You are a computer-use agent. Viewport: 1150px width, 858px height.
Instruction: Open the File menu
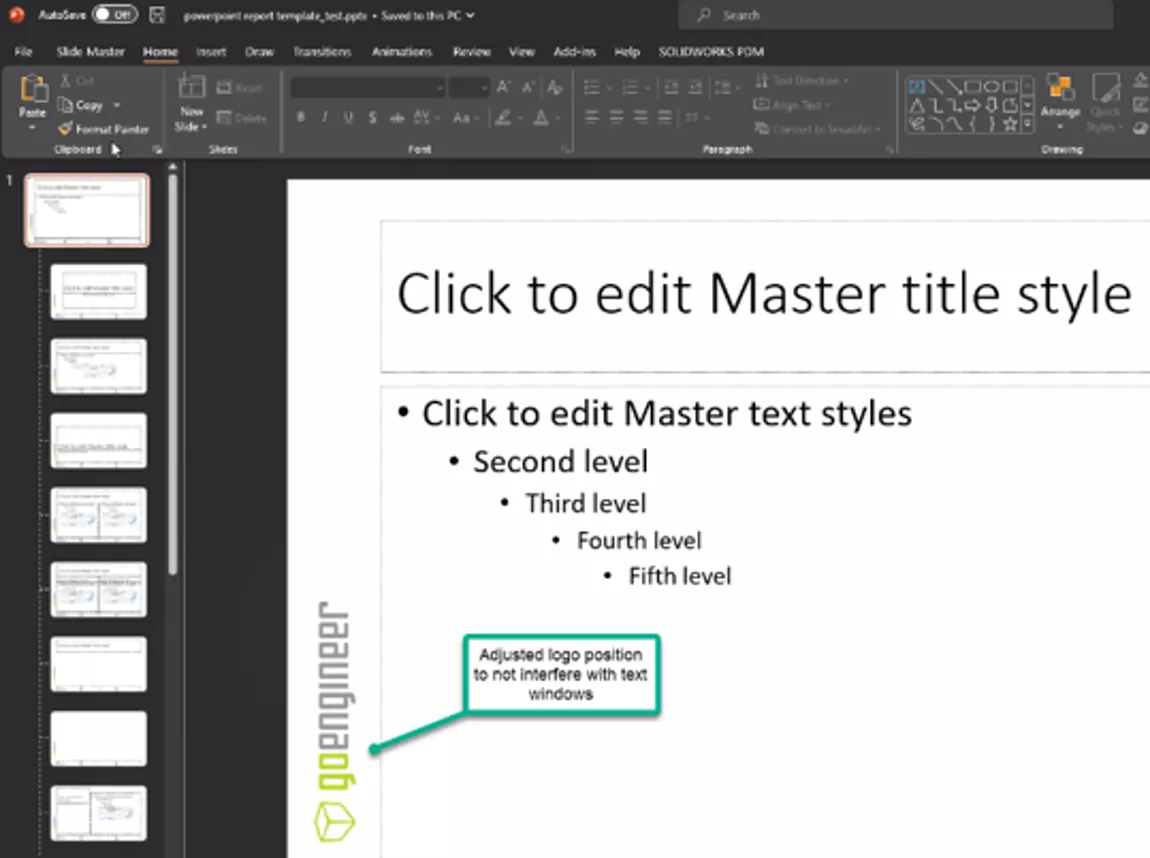pyautogui.click(x=23, y=51)
